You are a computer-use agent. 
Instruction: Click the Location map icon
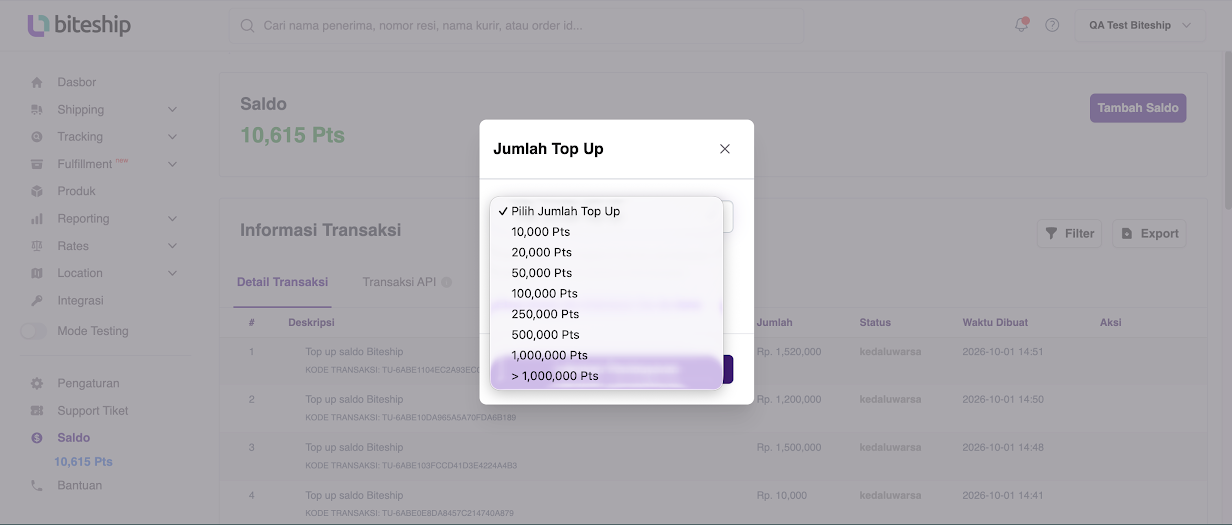point(37,273)
